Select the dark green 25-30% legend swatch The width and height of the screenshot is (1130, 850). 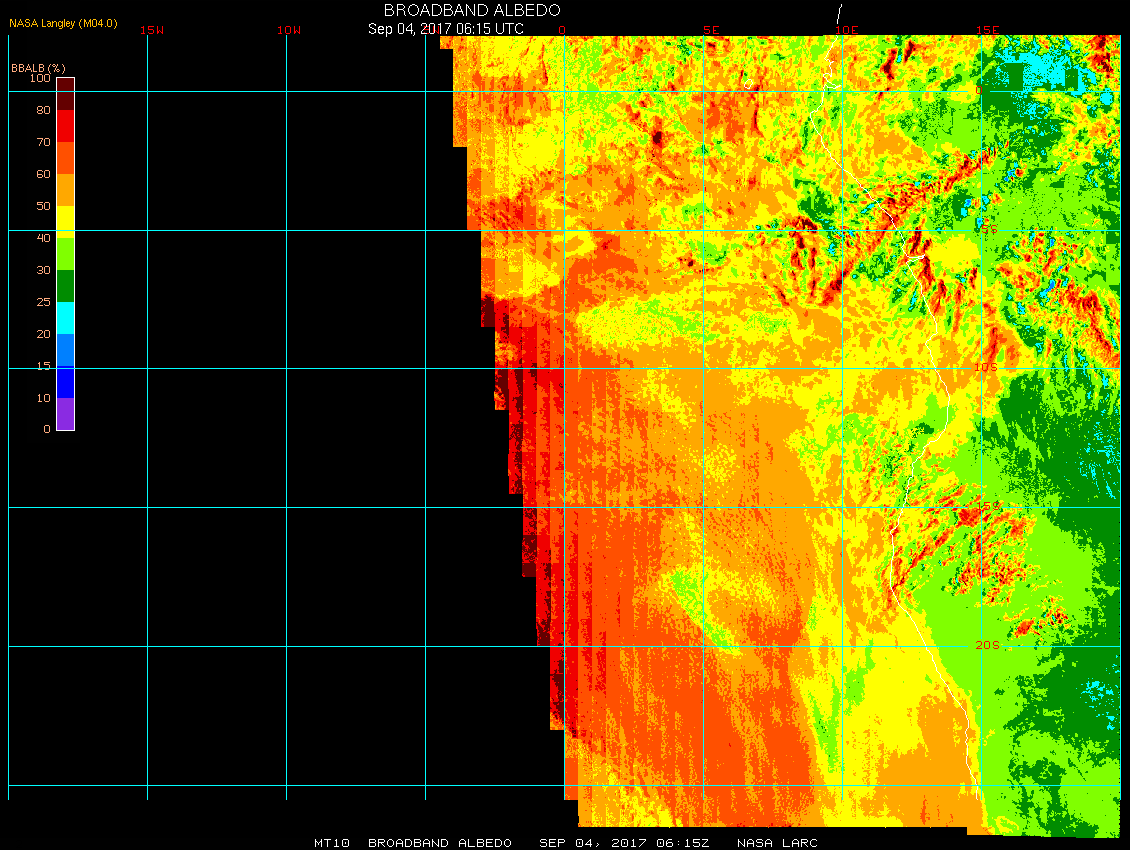[65, 286]
